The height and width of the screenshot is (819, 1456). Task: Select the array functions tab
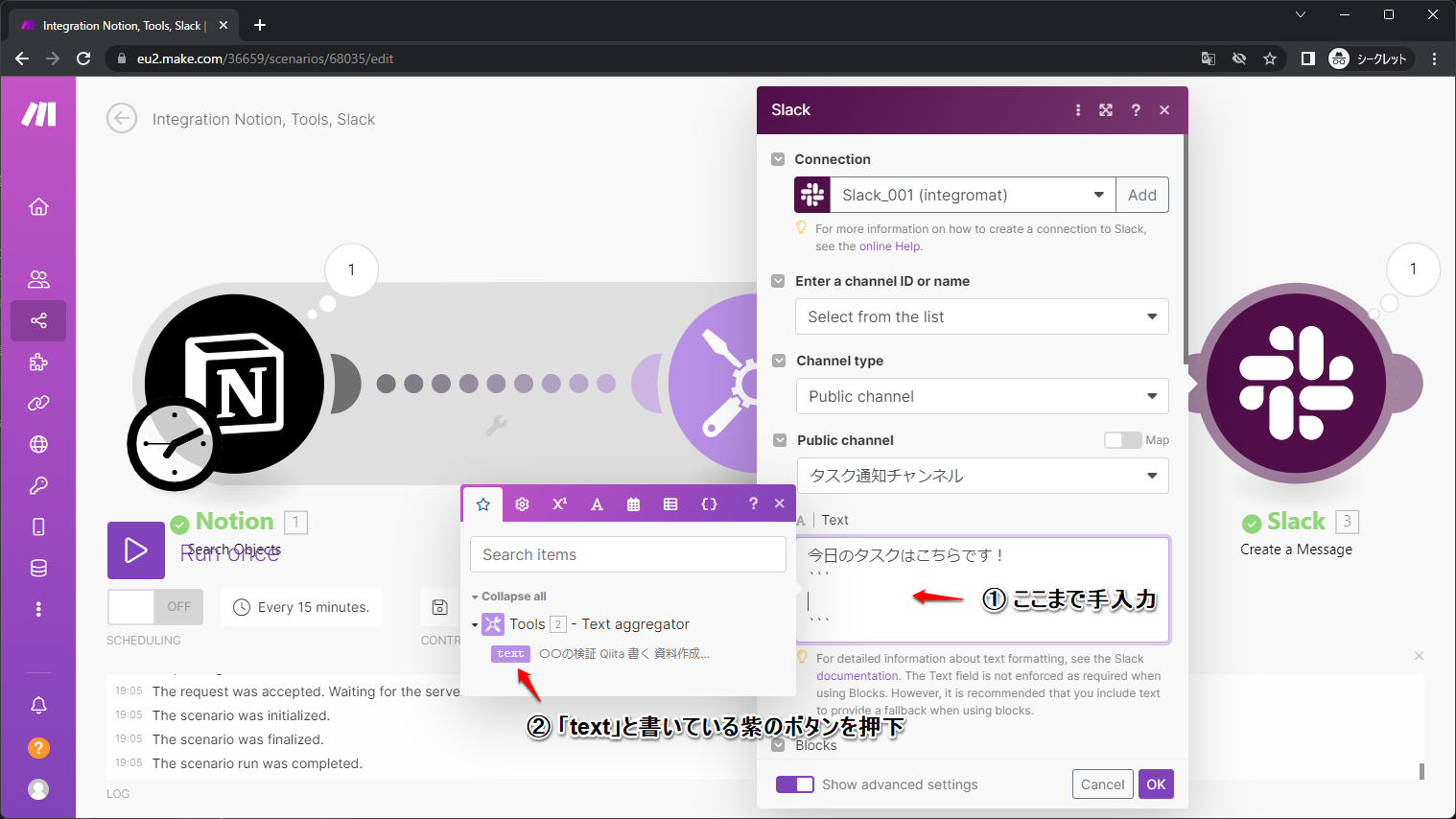tap(670, 503)
